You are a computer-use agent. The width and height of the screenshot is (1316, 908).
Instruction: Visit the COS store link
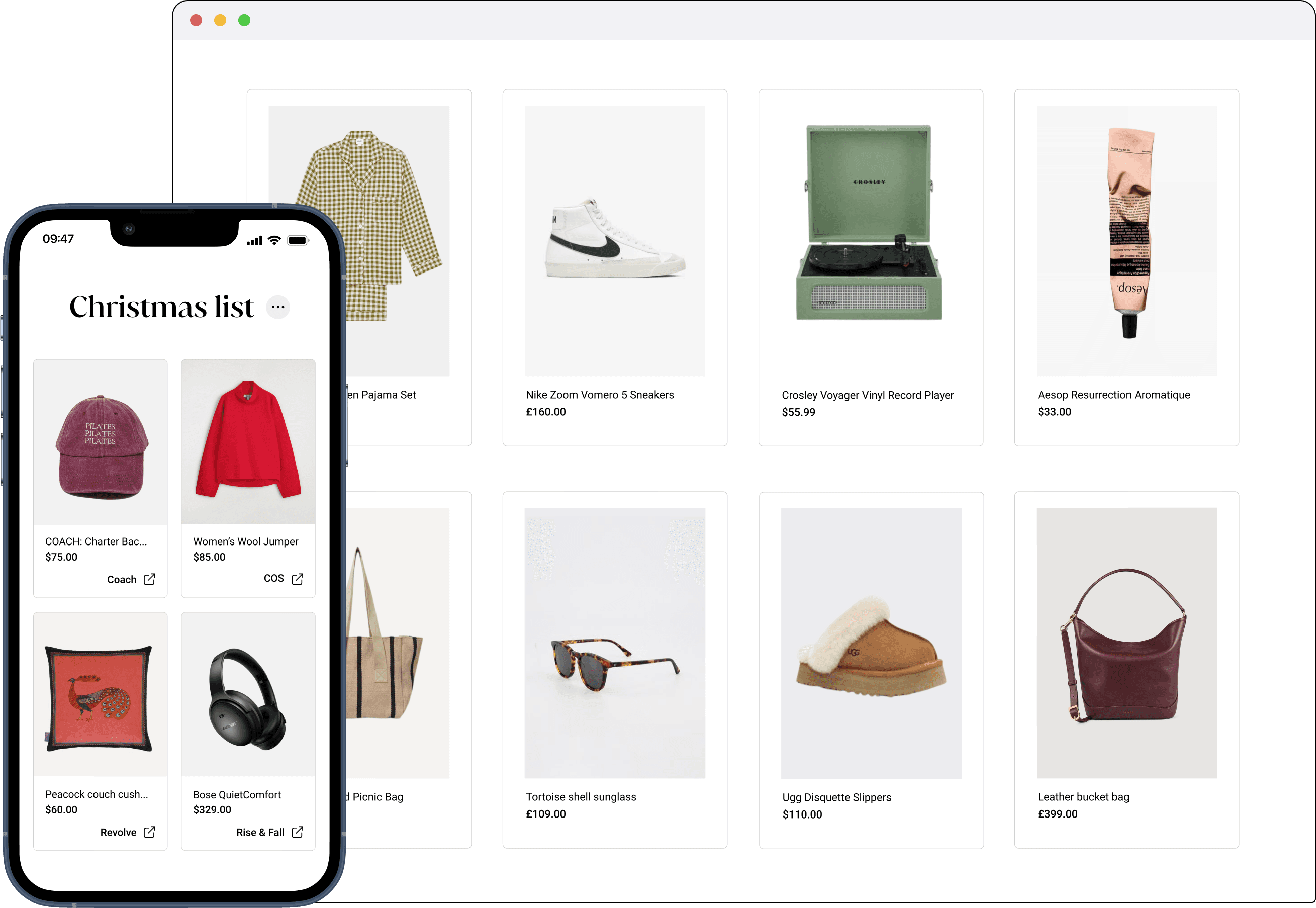coord(273,578)
